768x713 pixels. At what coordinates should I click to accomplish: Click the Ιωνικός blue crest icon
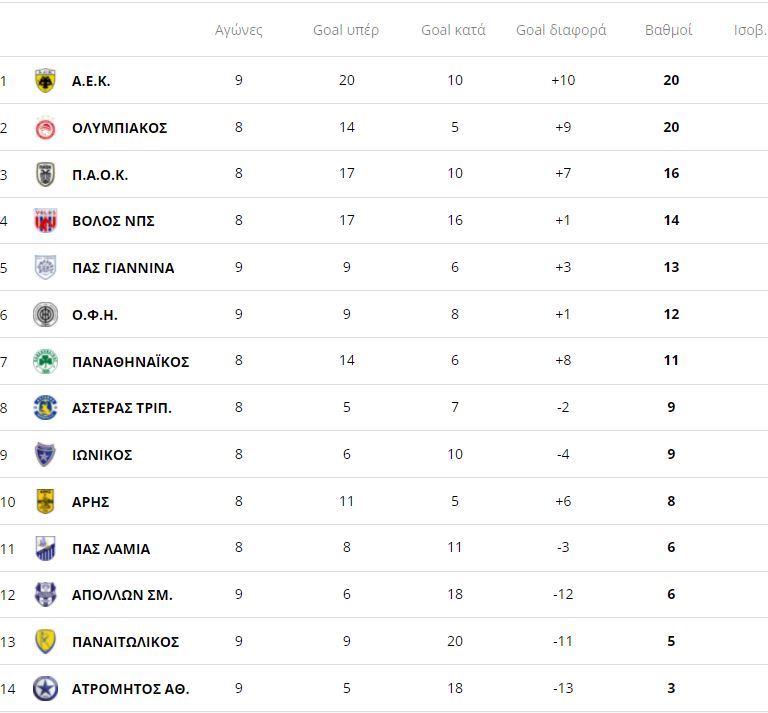click(45, 455)
